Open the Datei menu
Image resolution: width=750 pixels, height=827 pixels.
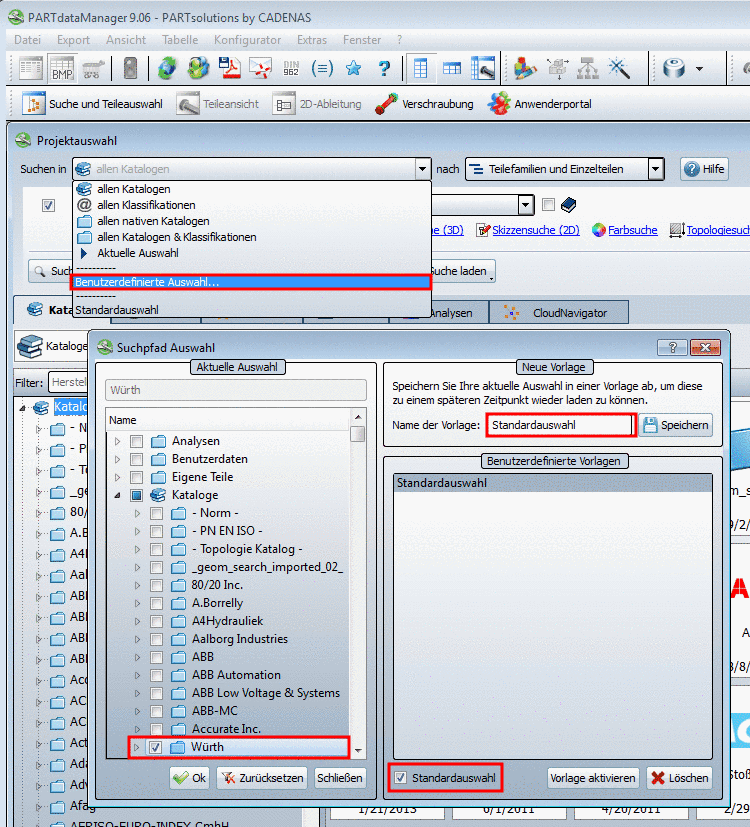point(27,40)
